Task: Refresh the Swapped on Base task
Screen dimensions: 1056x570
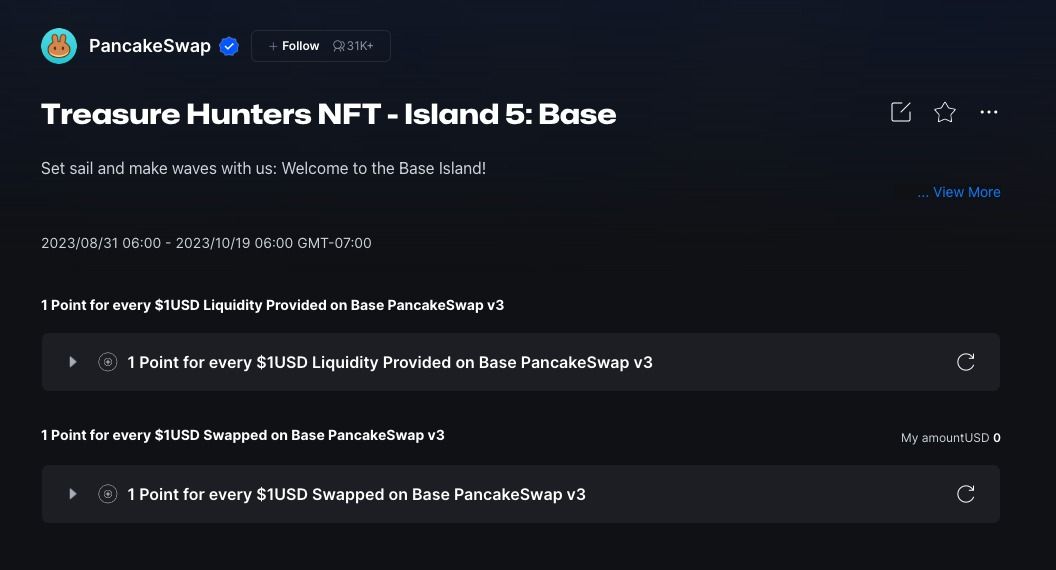Action: tap(965, 494)
